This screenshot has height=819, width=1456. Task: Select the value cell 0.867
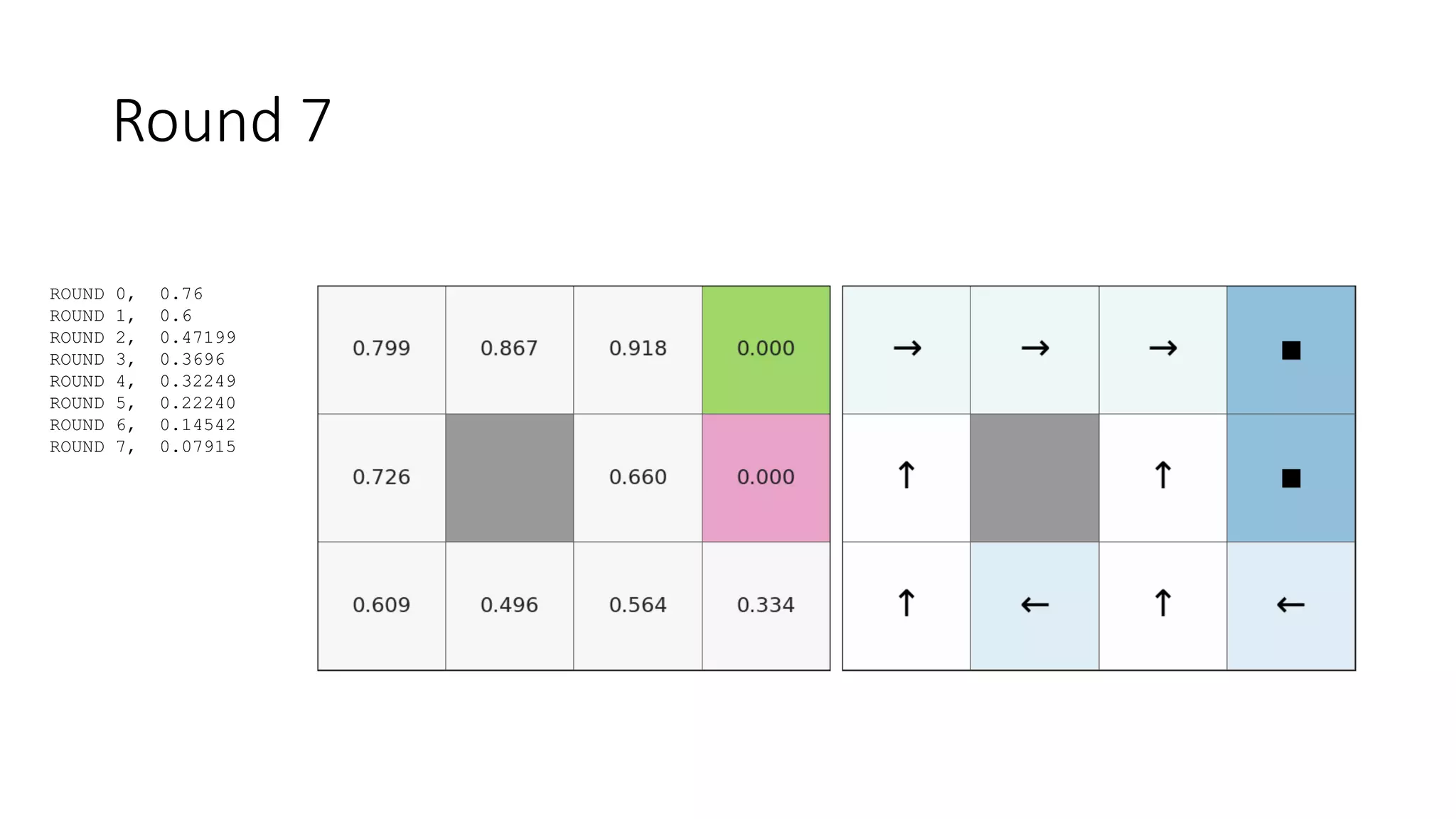pos(509,350)
